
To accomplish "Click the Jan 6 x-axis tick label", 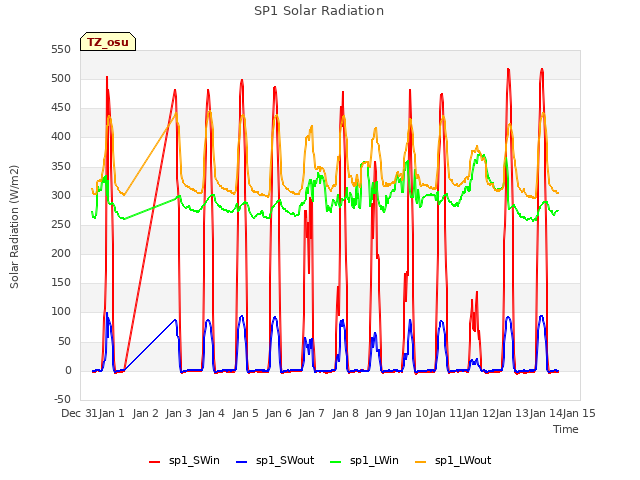I will [279, 413].
